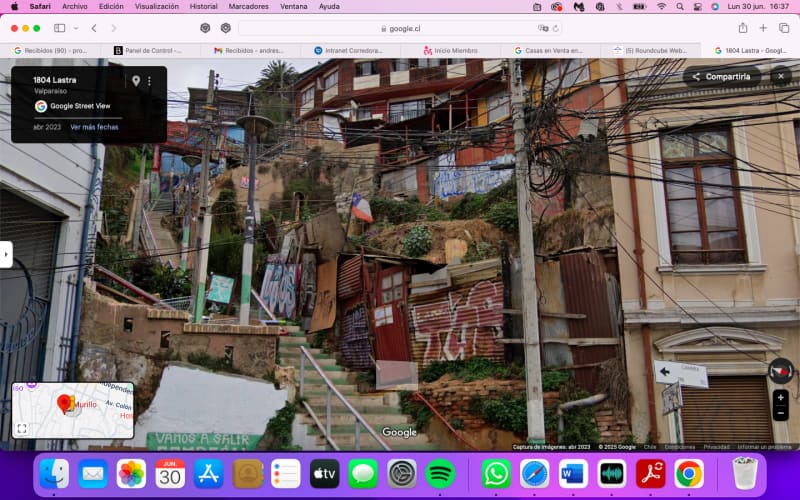The height and width of the screenshot is (500, 800).
Task: Open the Street View three-dot options menu
Action: tap(149, 81)
